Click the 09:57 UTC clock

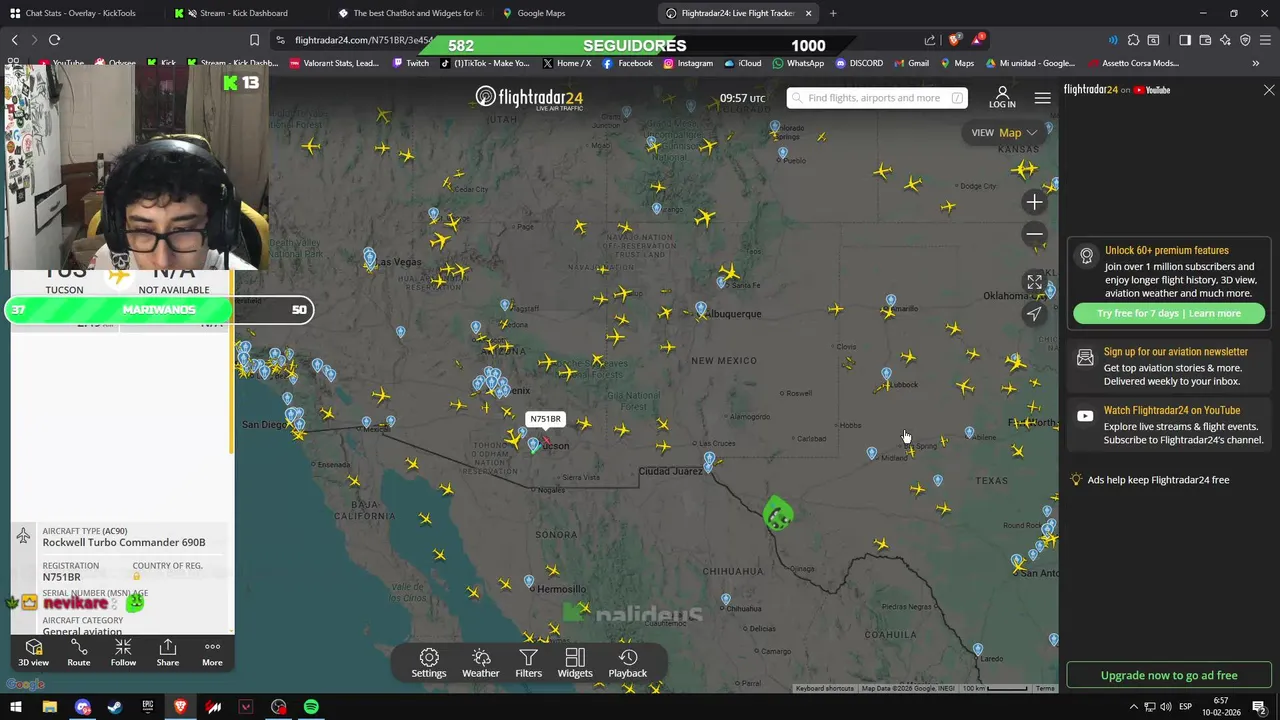point(742,98)
